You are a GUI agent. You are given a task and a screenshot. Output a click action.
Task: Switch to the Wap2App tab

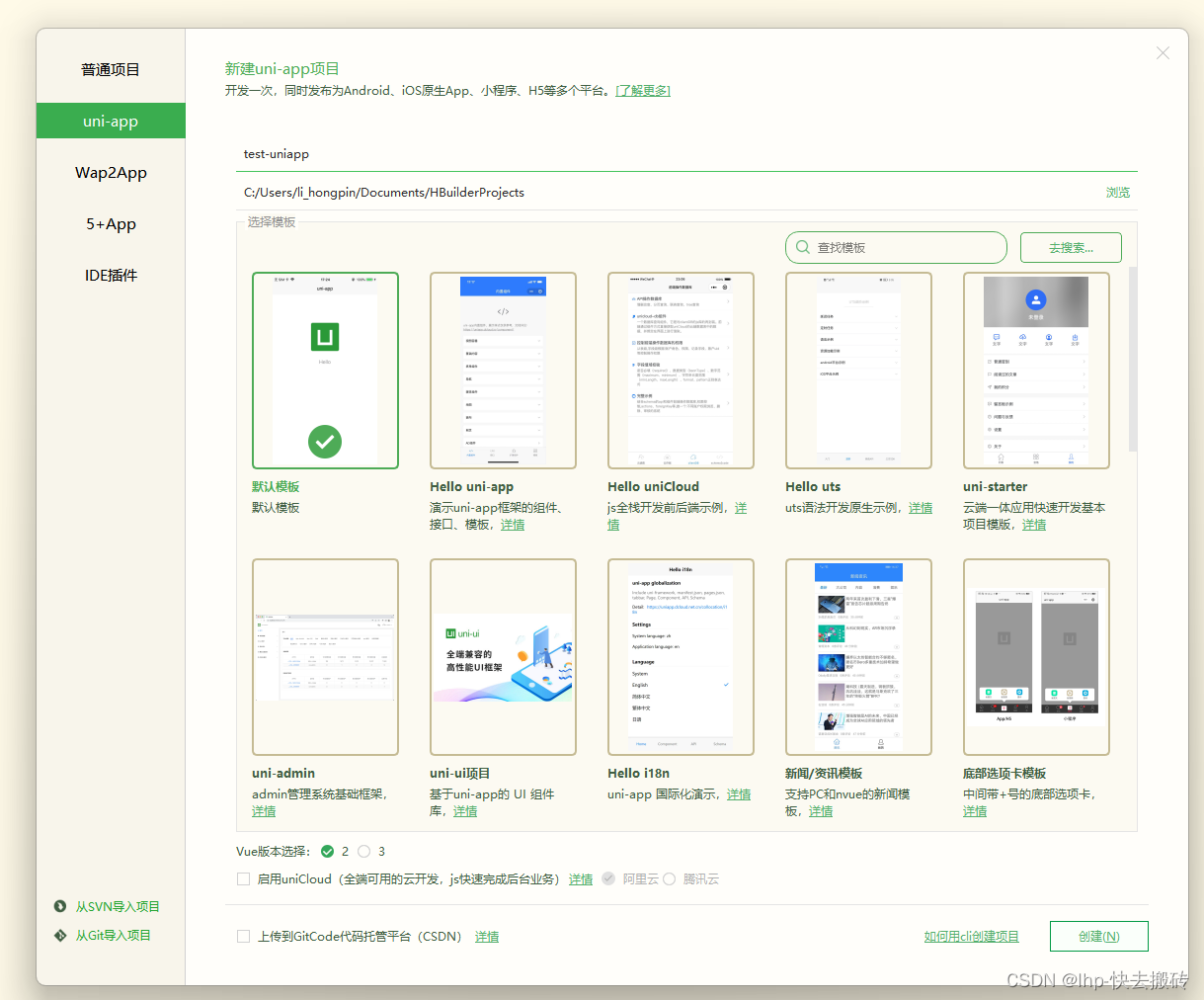[111, 172]
